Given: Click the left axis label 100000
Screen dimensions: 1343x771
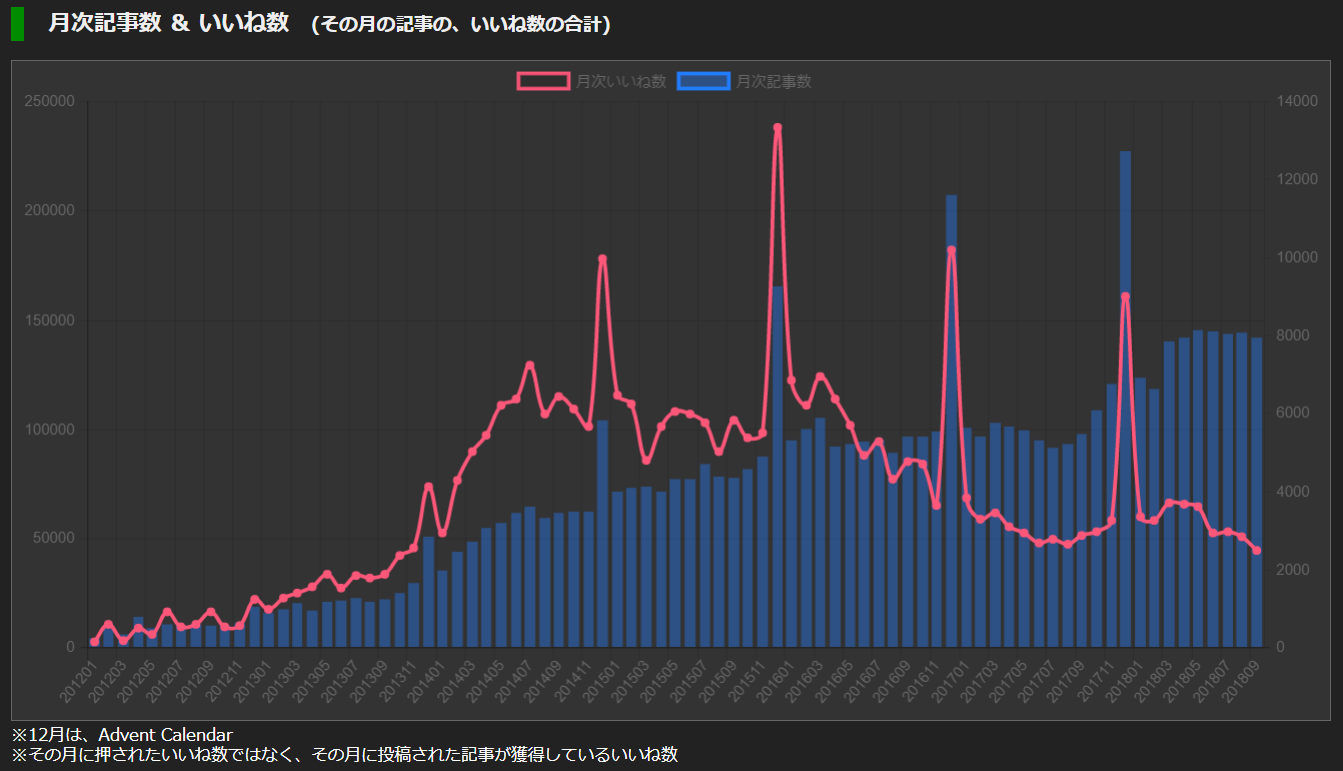Looking at the screenshot, I should click(x=51, y=429).
